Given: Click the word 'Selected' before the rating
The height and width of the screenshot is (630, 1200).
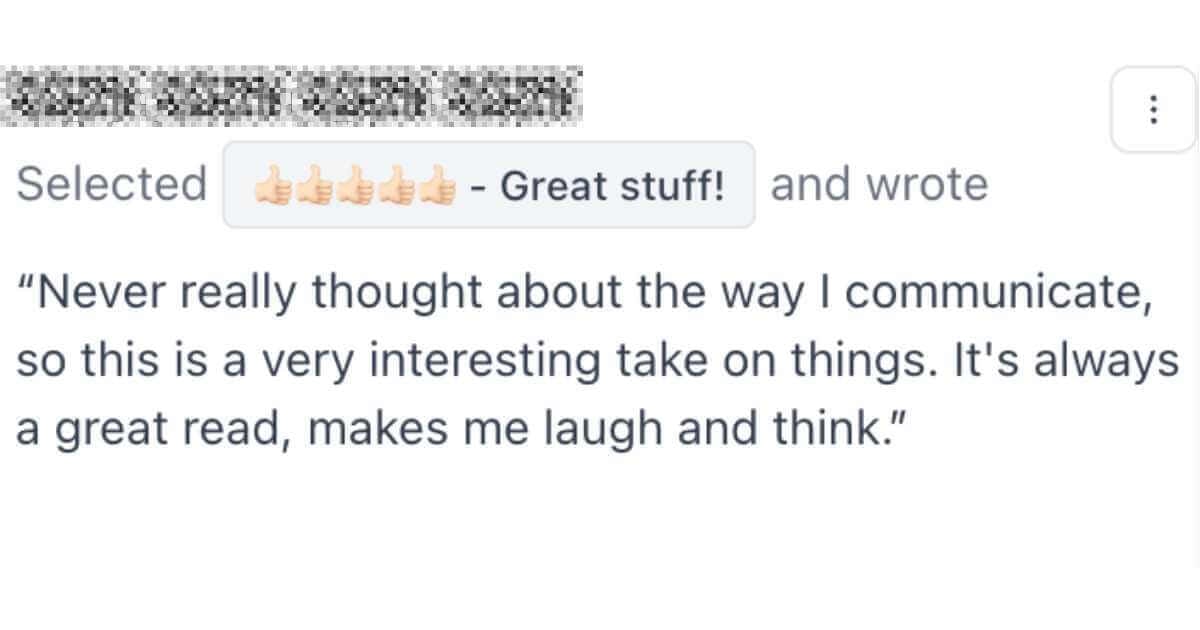Looking at the screenshot, I should (112, 185).
